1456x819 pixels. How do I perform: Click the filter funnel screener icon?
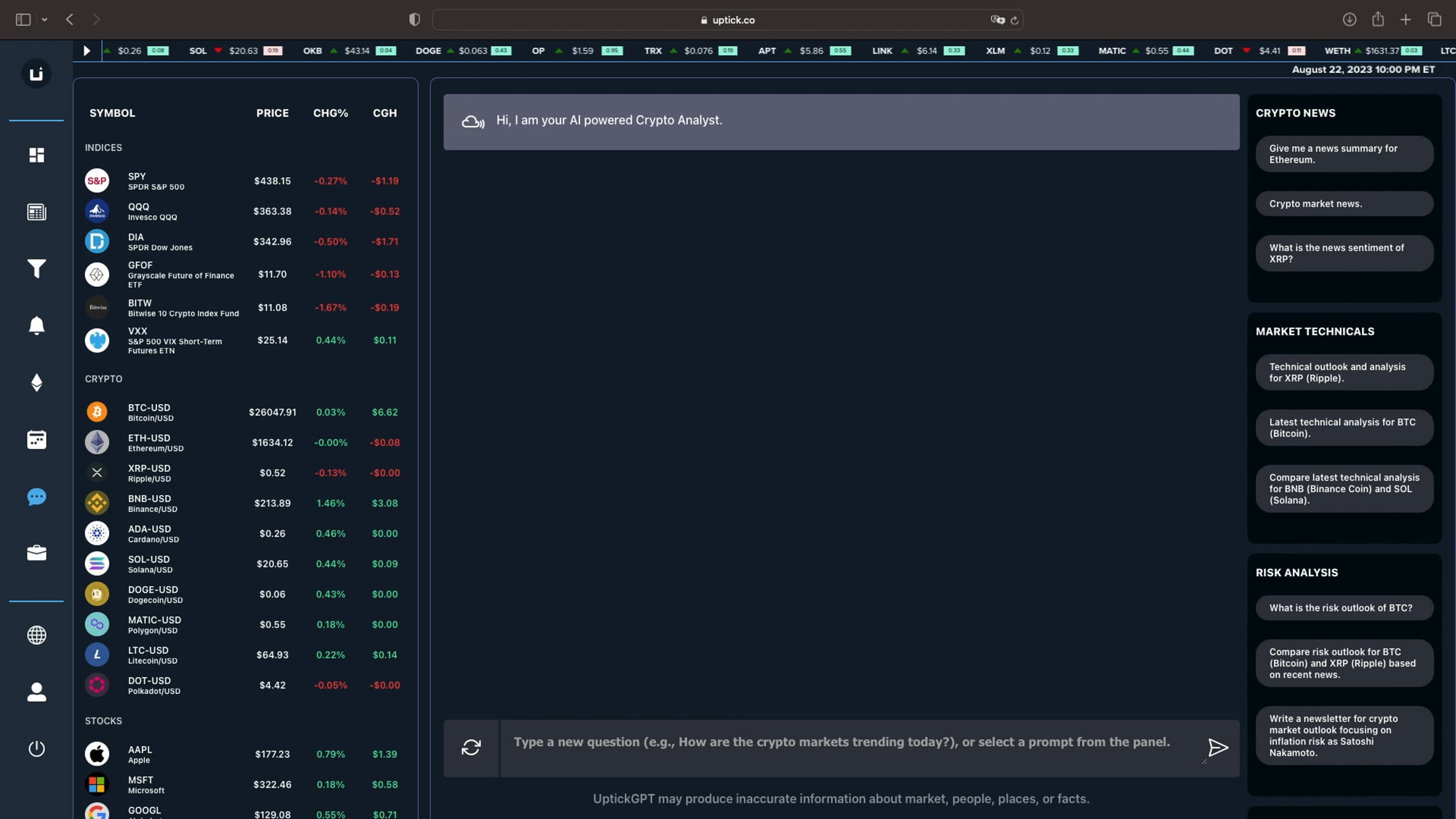36,269
